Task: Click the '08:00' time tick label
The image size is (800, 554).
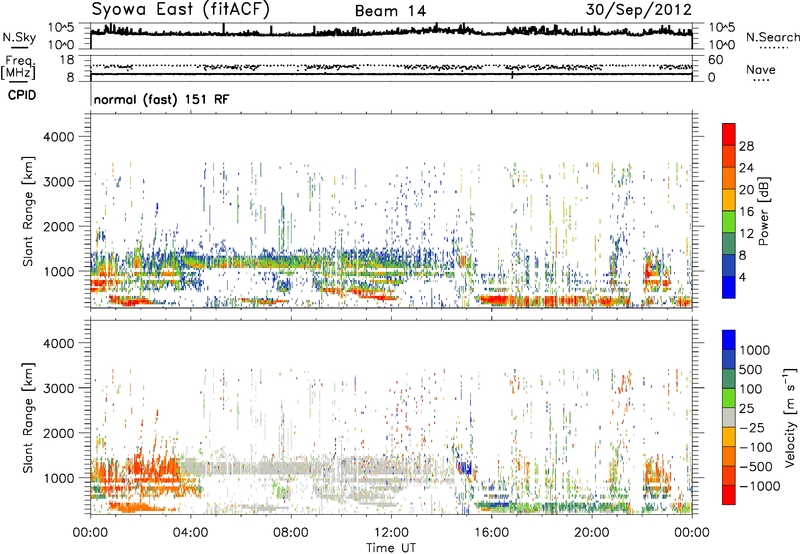Action: point(291,533)
